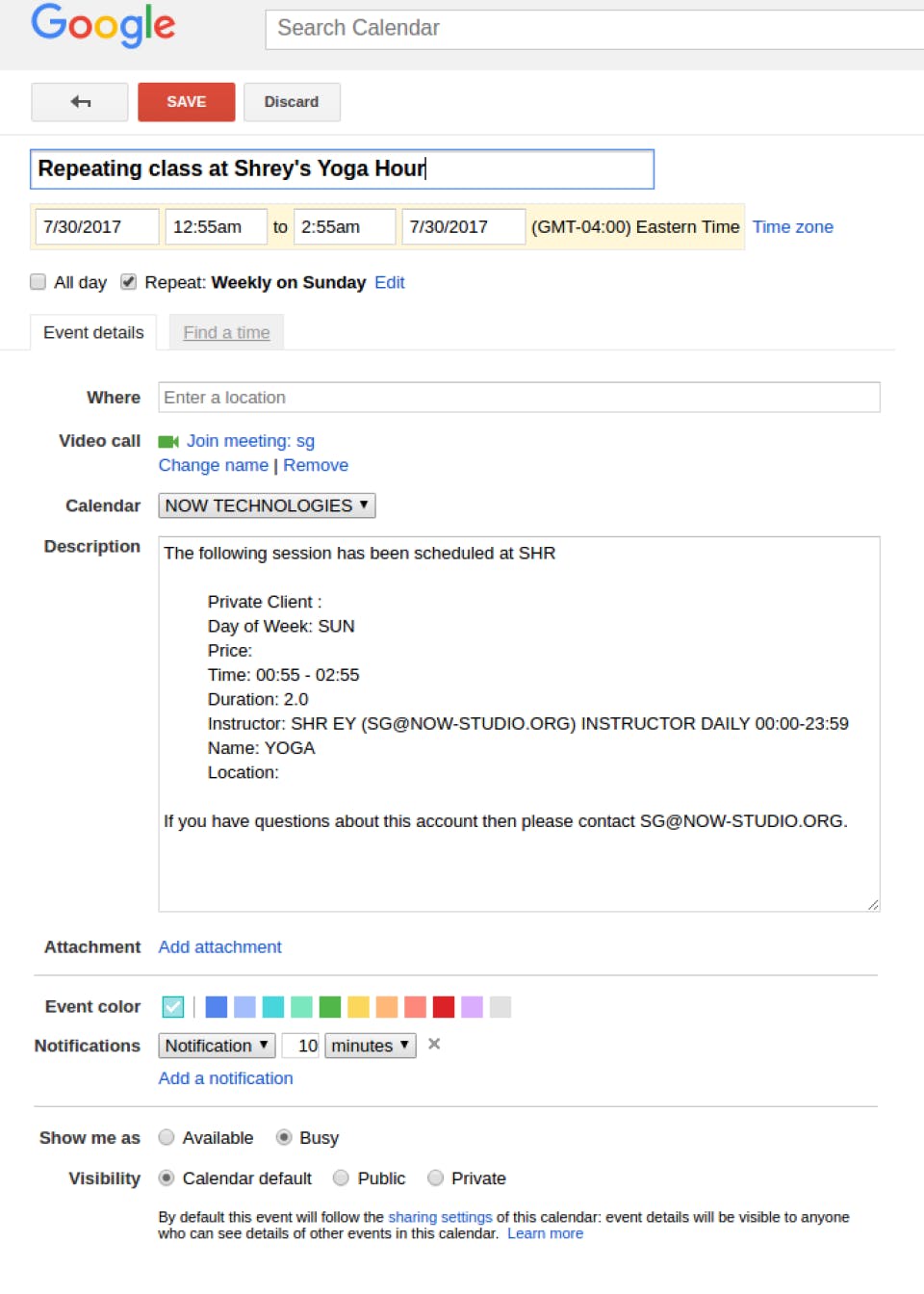
Task: Go back using the arrow button
Action: click(80, 102)
